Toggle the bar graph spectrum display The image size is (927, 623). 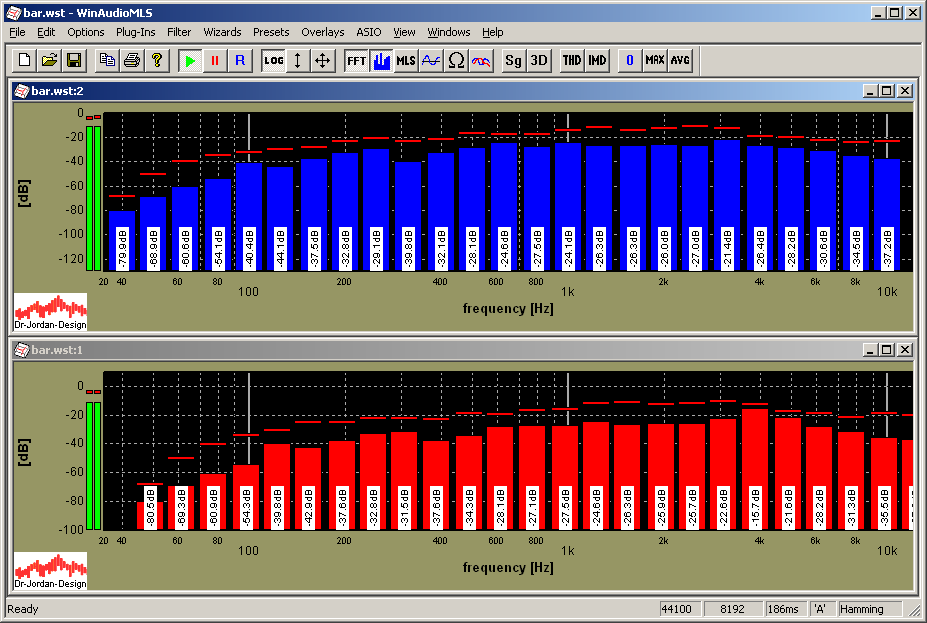pos(381,61)
